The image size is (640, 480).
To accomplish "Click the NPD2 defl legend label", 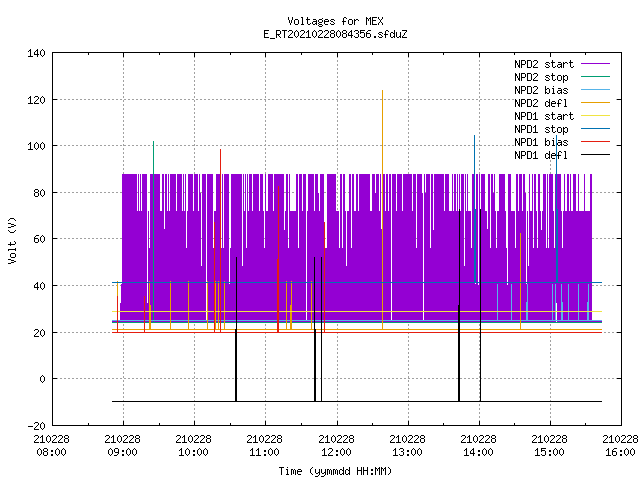I will 541,103.
